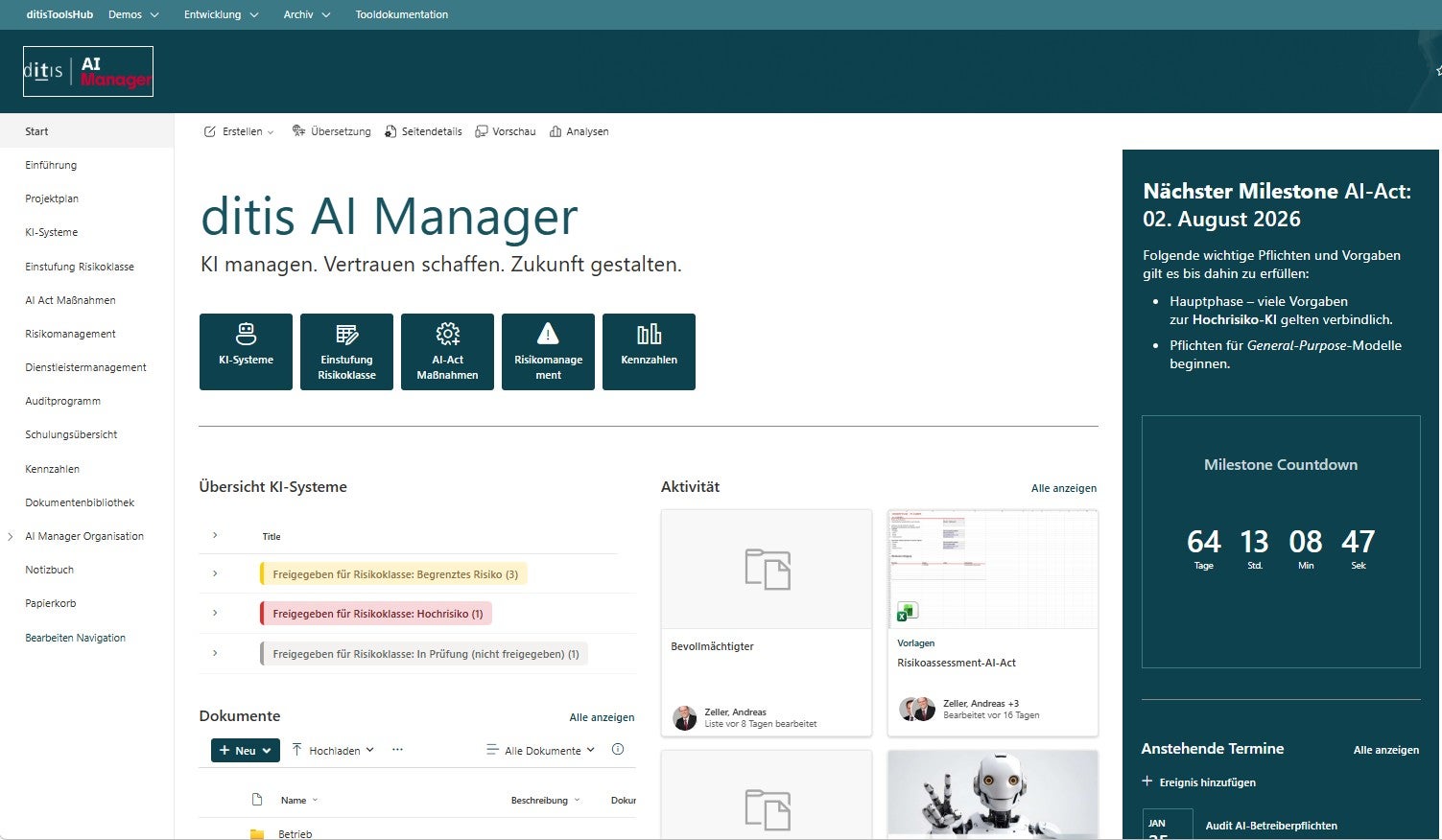Open AI Act Maßnahmen in the left navigation
This screenshot has width=1442, height=840.
click(x=70, y=300)
